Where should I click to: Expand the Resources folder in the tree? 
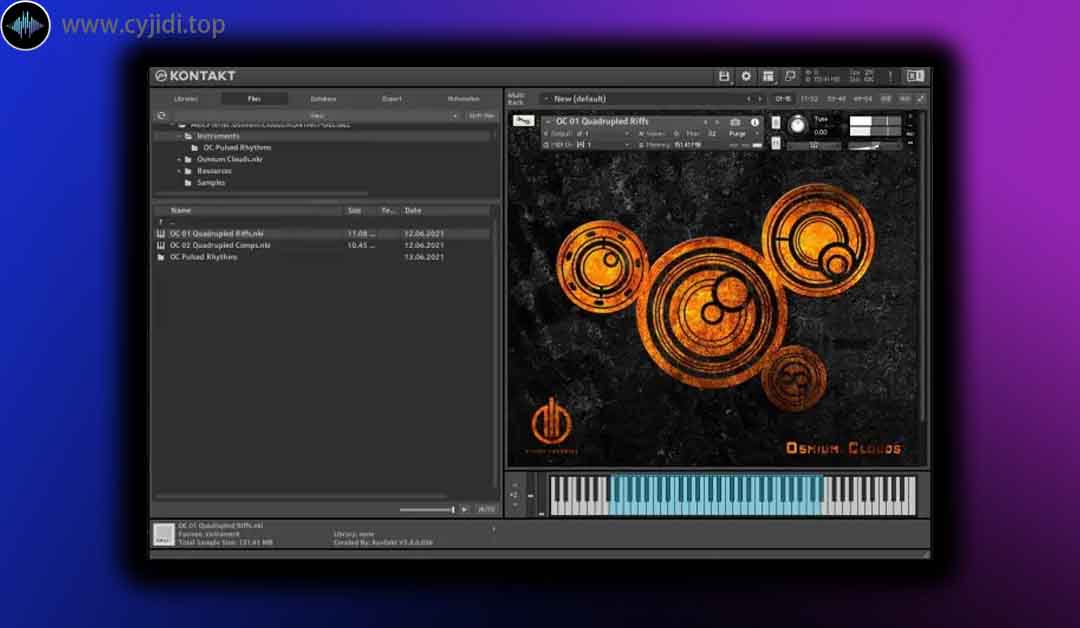click(179, 171)
